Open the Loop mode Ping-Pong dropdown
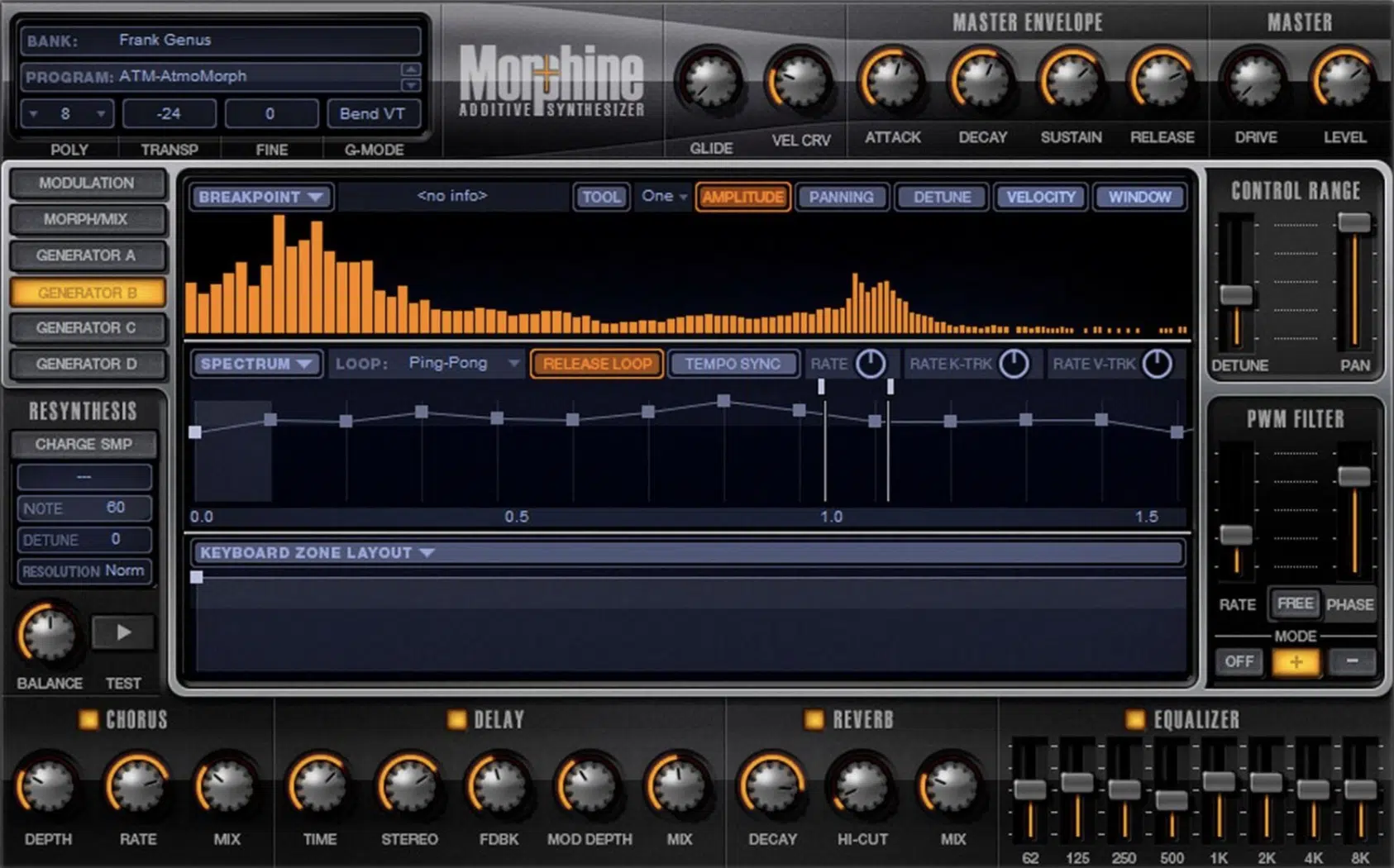 click(x=464, y=363)
